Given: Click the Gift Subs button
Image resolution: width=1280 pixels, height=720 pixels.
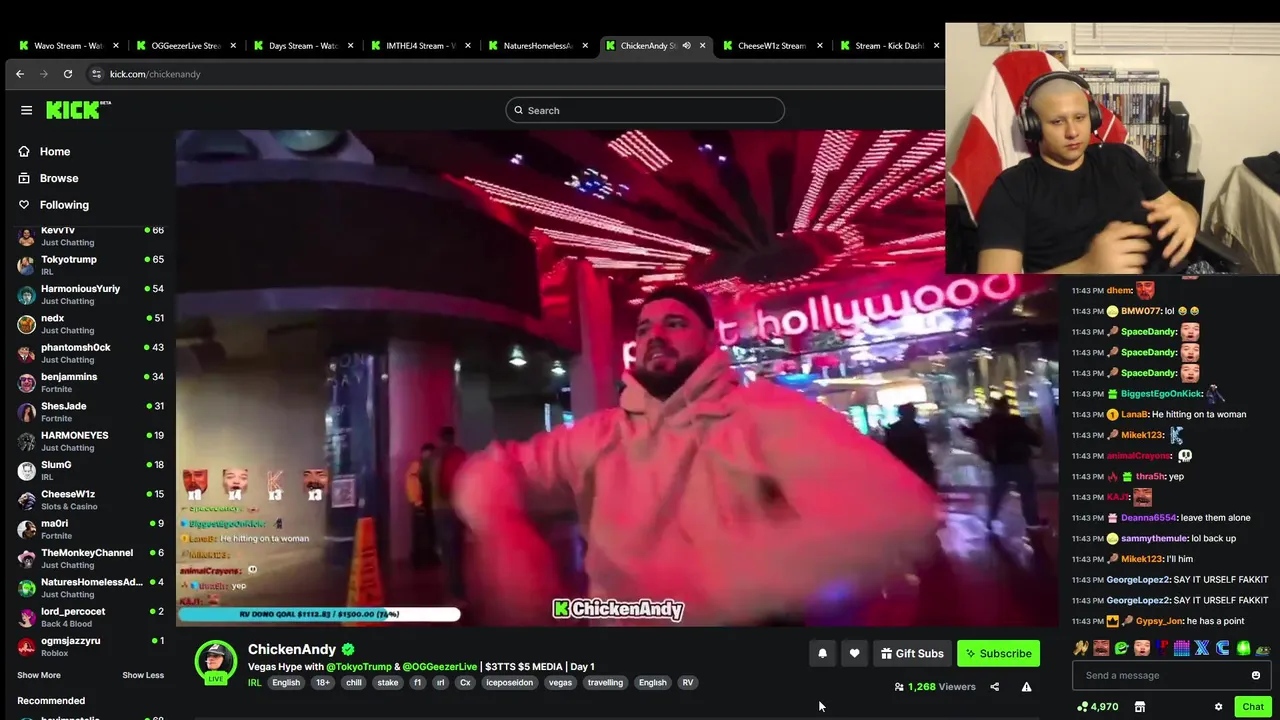Looking at the screenshot, I should pos(912,653).
